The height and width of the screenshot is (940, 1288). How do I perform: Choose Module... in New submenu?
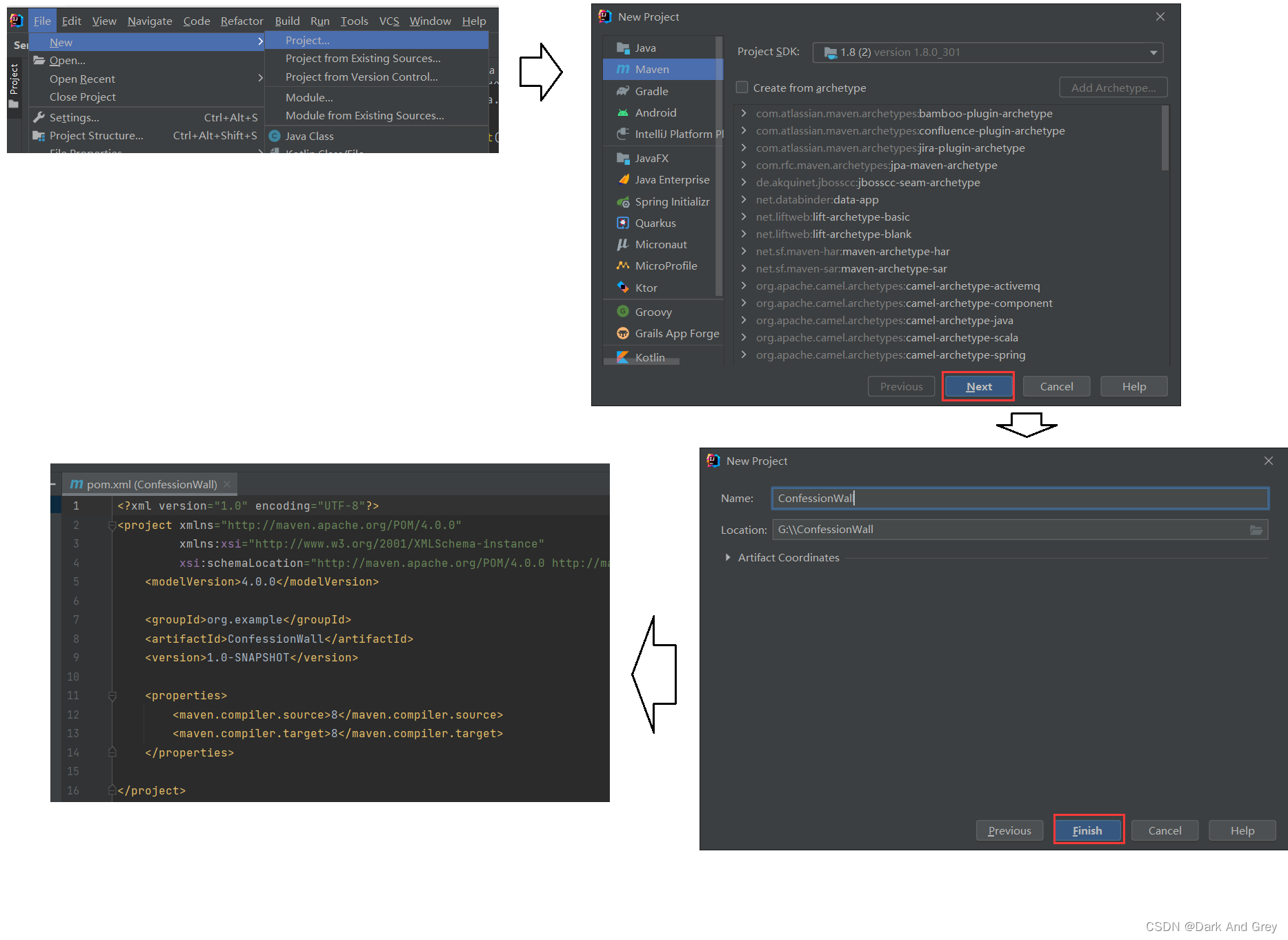click(377, 98)
